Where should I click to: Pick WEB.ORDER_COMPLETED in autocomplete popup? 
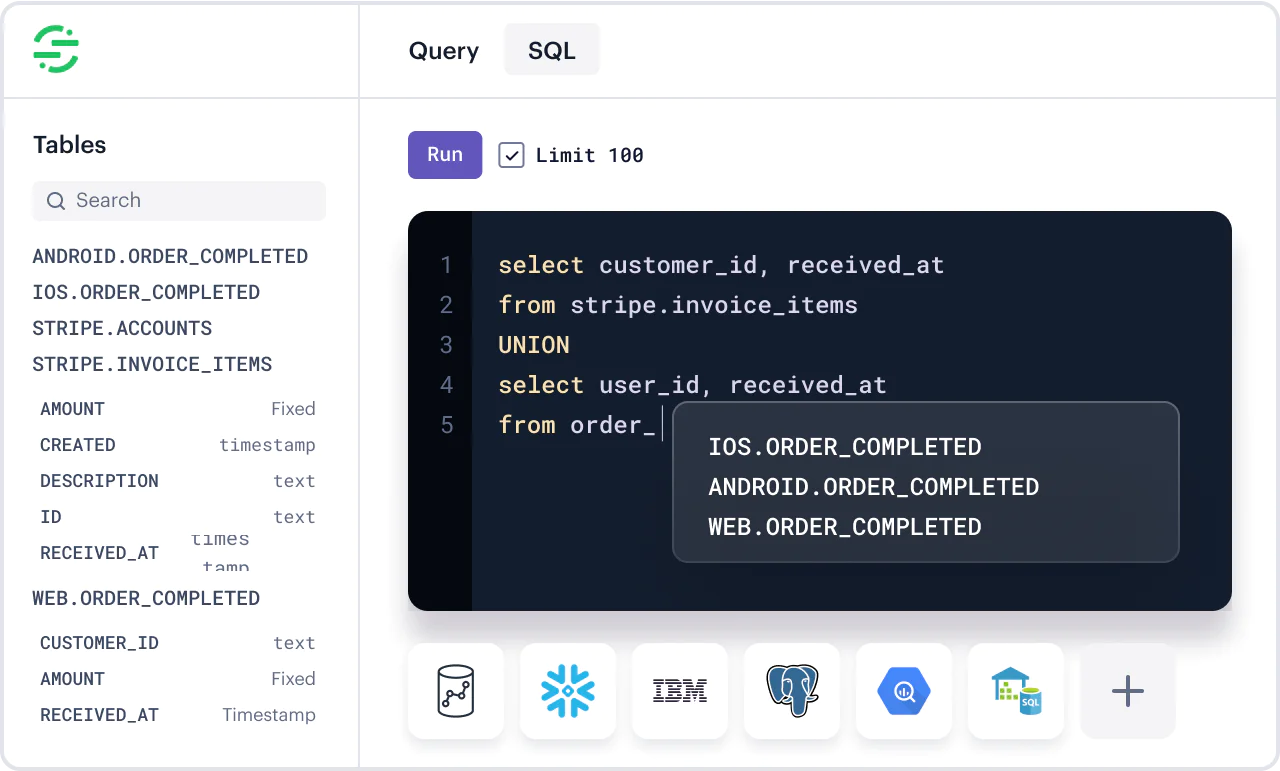845,527
